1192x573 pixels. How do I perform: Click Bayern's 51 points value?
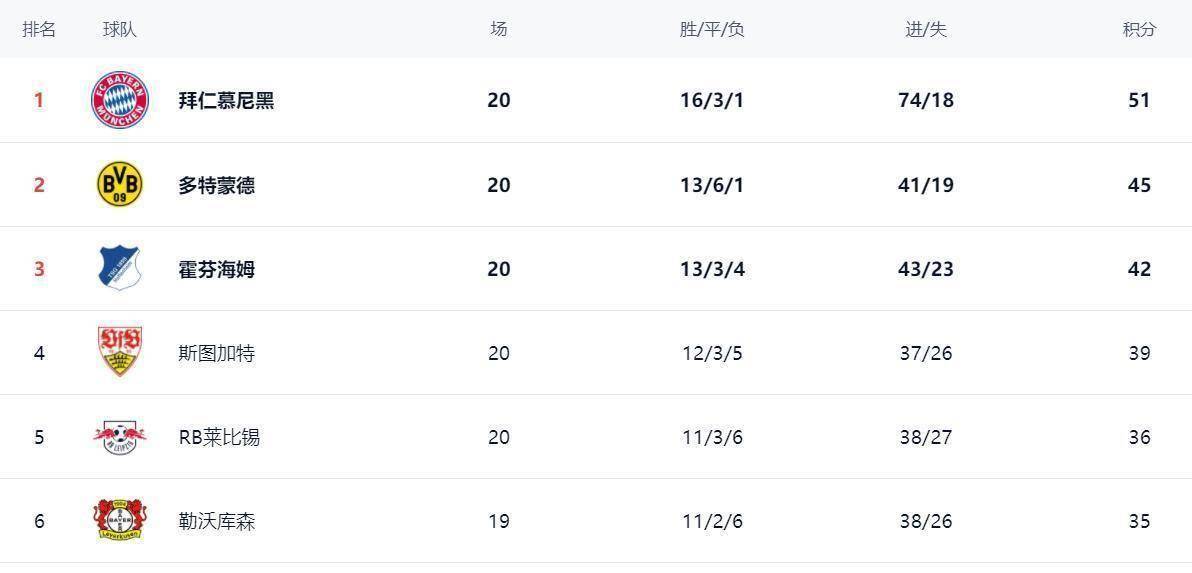click(1139, 100)
